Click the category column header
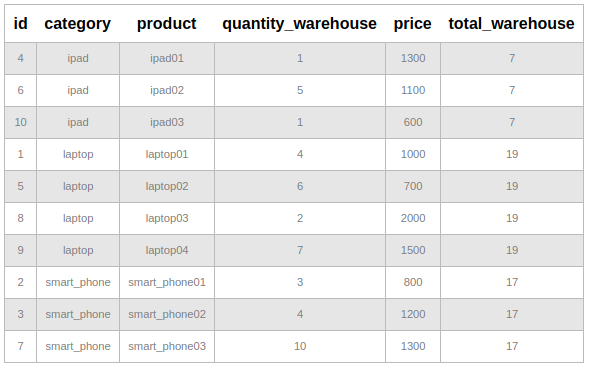The width and height of the screenshot is (591, 366). point(78,24)
